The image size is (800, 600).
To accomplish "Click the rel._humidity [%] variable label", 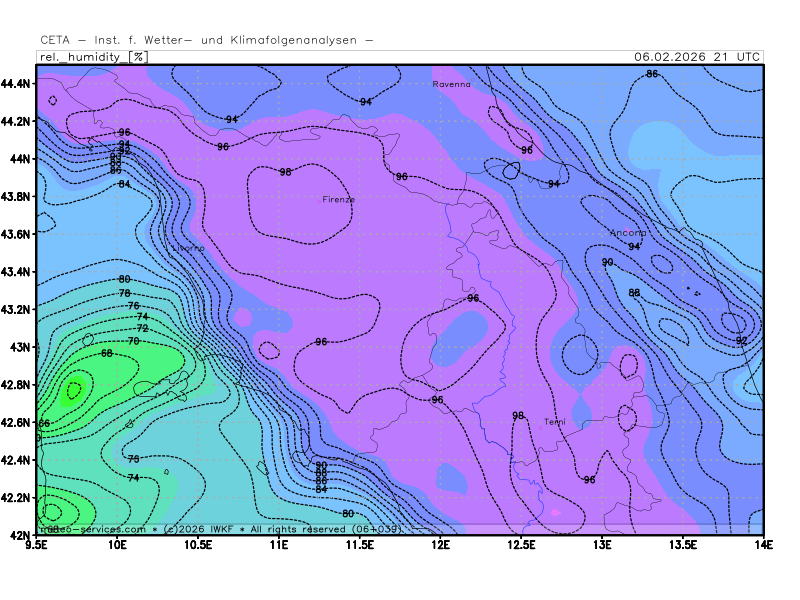I will tap(93, 57).
